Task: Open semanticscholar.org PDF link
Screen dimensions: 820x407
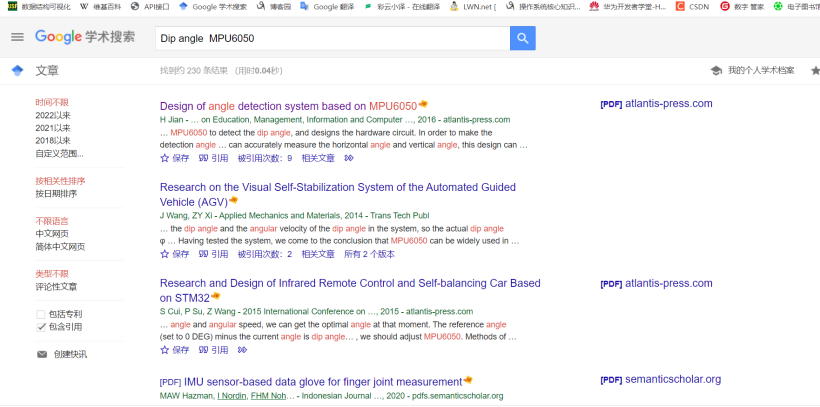Action: click(660, 380)
